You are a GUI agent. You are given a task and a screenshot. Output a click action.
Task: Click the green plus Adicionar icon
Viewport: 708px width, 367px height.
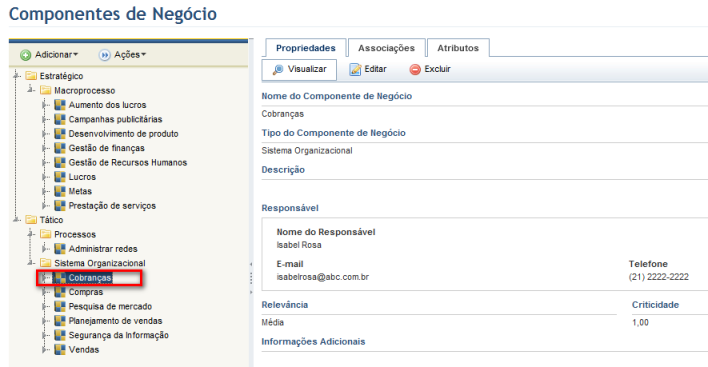click(x=26, y=55)
